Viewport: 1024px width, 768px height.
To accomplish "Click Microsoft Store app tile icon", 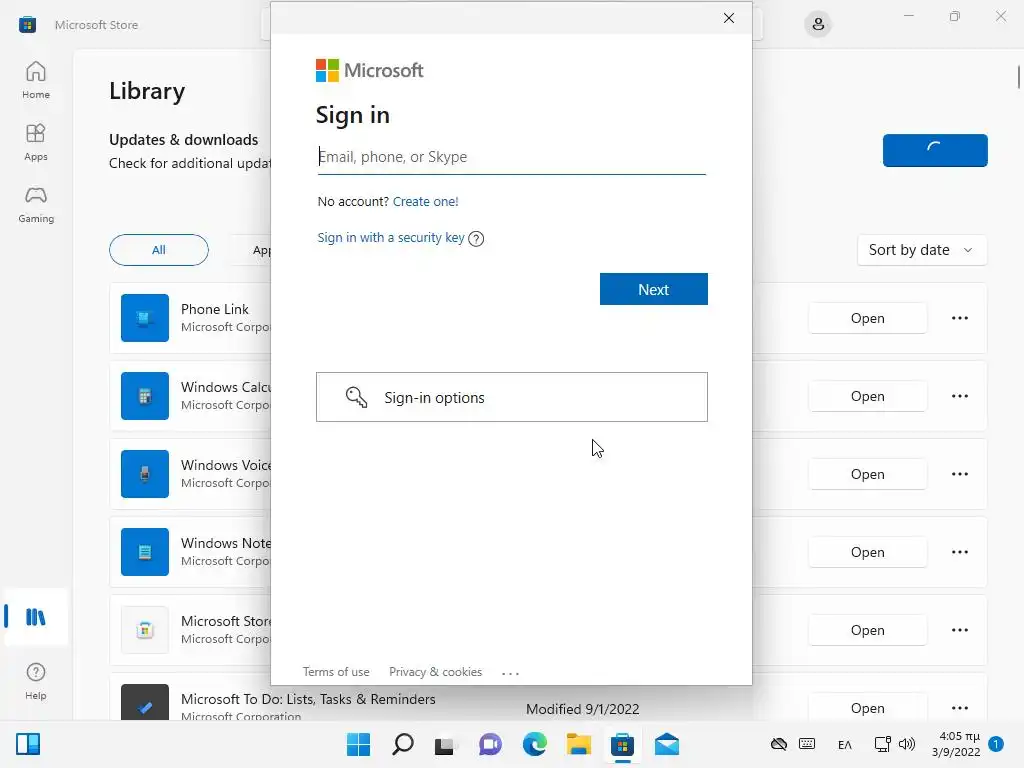I will pyautogui.click(x=145, y=630).
